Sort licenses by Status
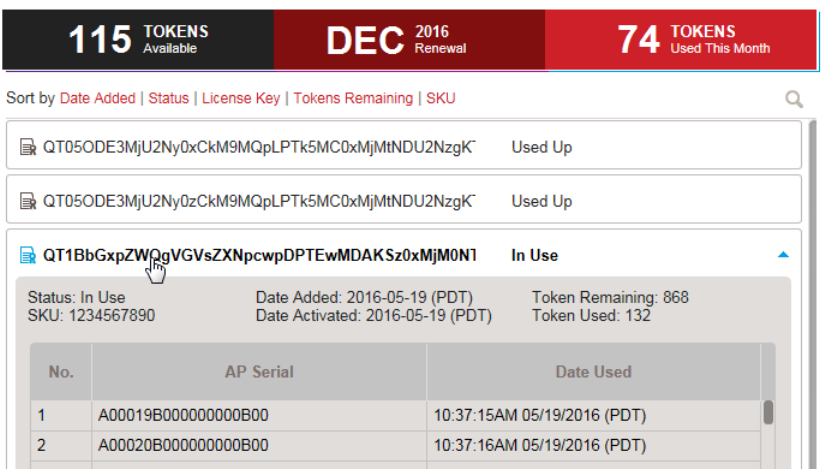Image resolution: width=825 pixels, height=469 pixels. (168, 98)
